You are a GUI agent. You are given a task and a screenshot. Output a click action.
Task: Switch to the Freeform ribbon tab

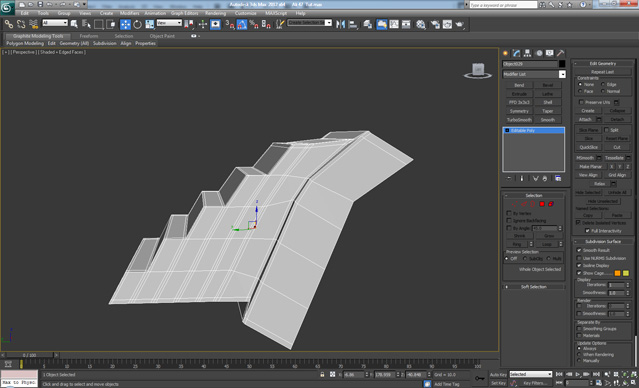pos(89,36)
